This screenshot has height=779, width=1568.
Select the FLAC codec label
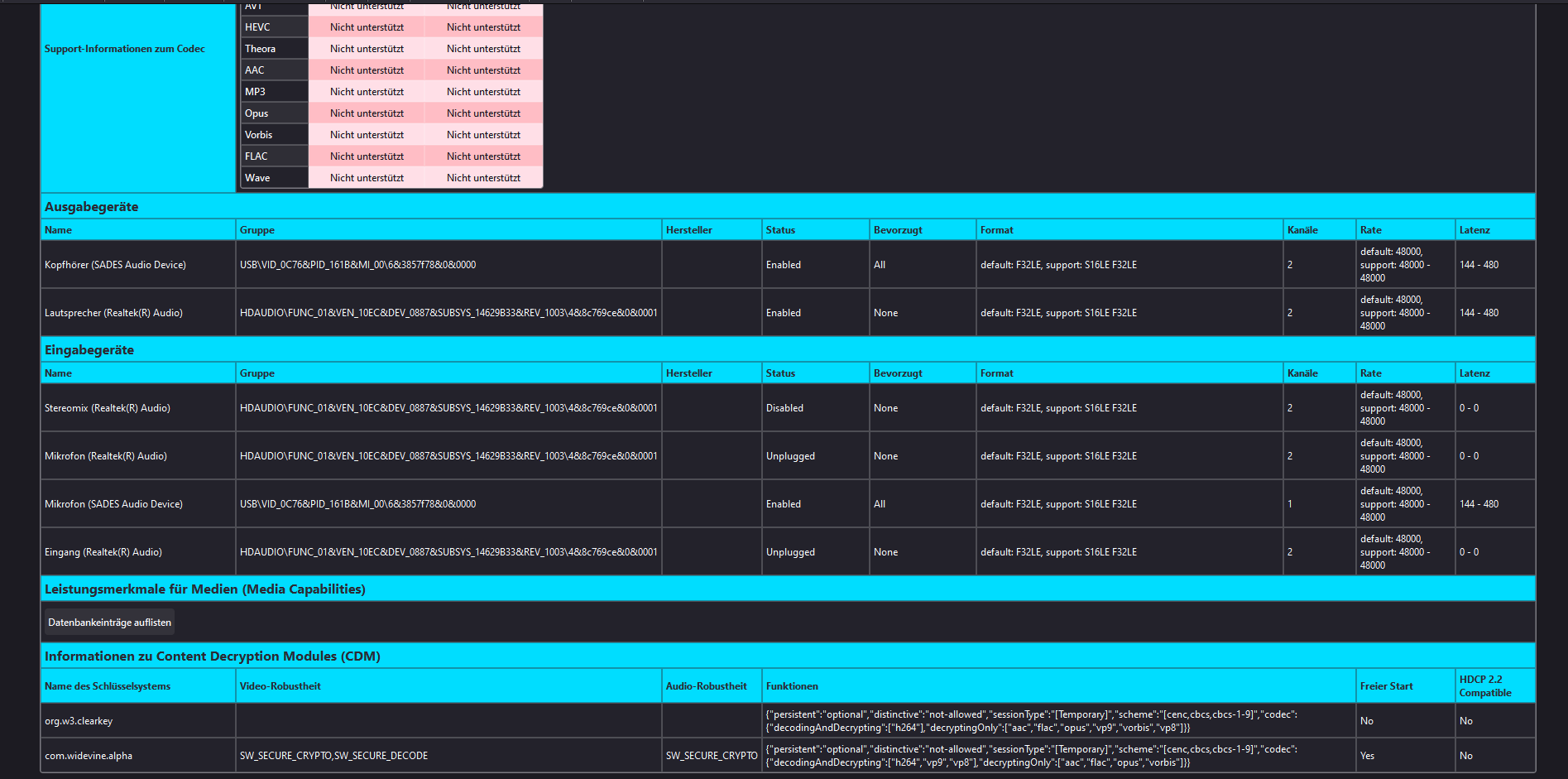coord(257,156)
